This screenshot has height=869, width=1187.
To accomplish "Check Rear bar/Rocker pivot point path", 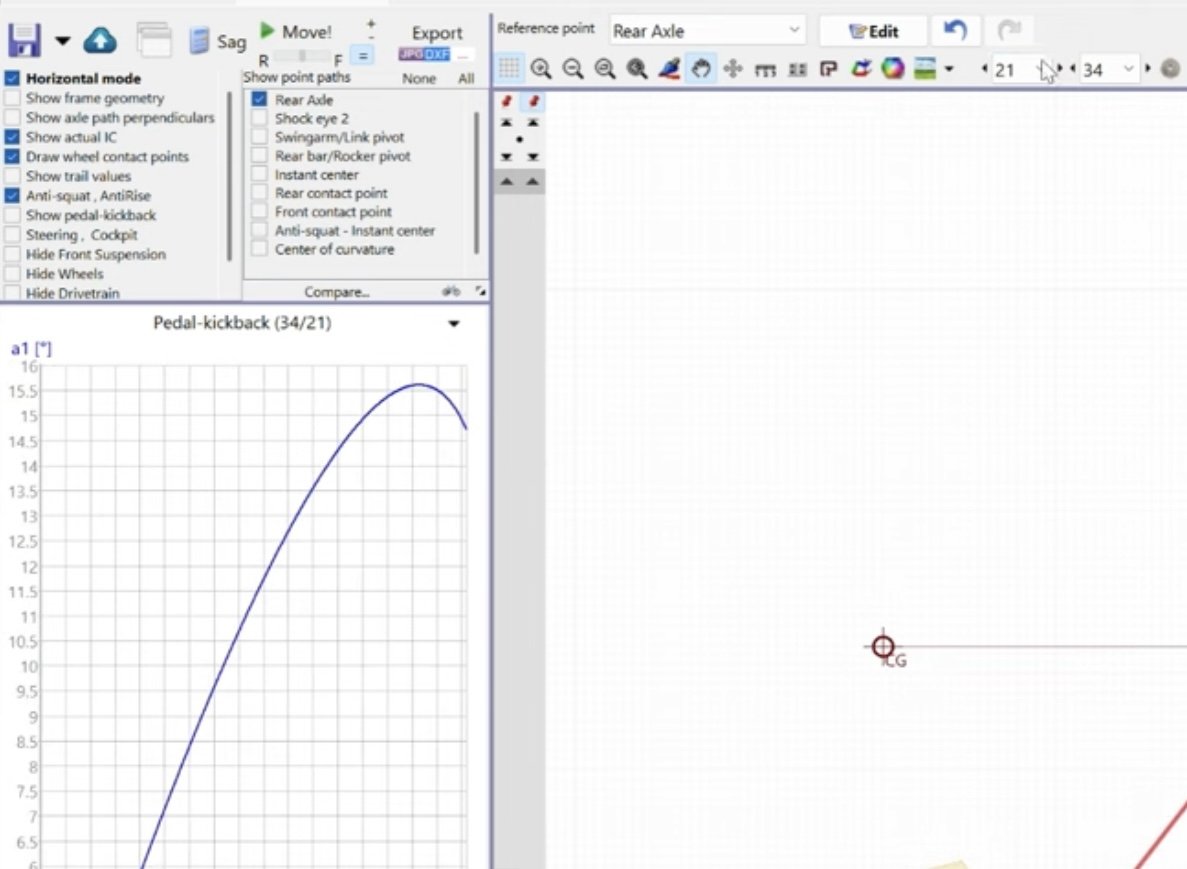I will (260, 156).
